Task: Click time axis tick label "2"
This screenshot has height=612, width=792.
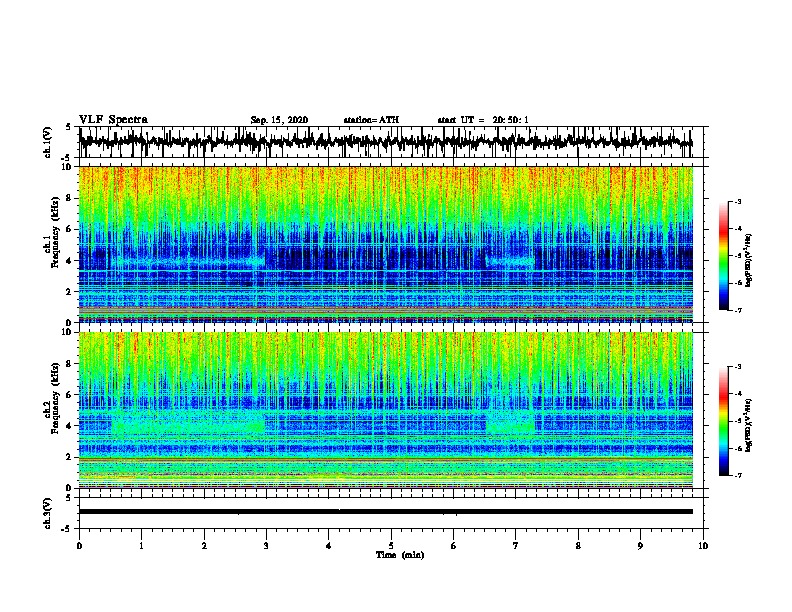Action: (204, 546)
